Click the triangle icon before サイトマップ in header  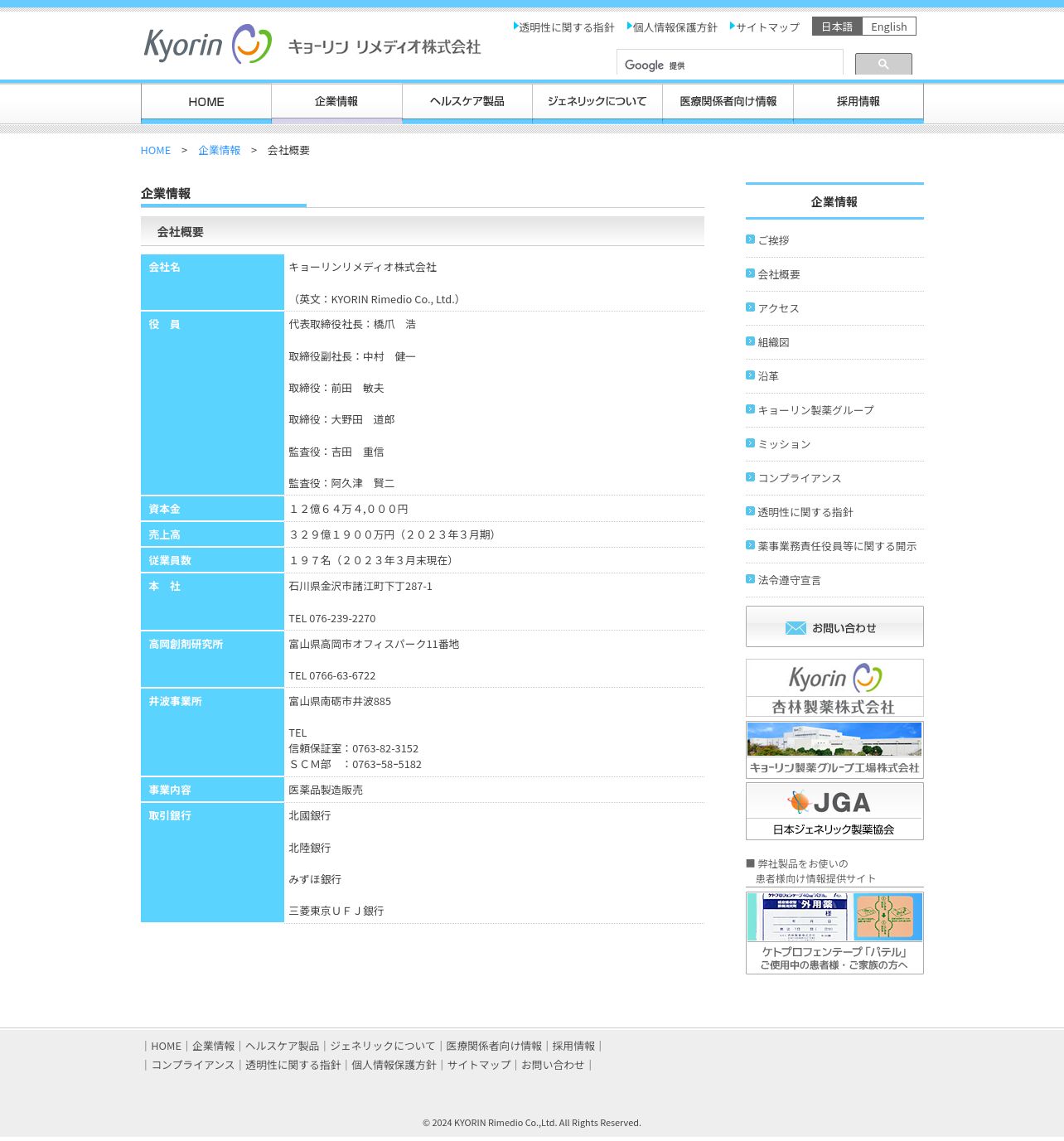click(733, 27)
